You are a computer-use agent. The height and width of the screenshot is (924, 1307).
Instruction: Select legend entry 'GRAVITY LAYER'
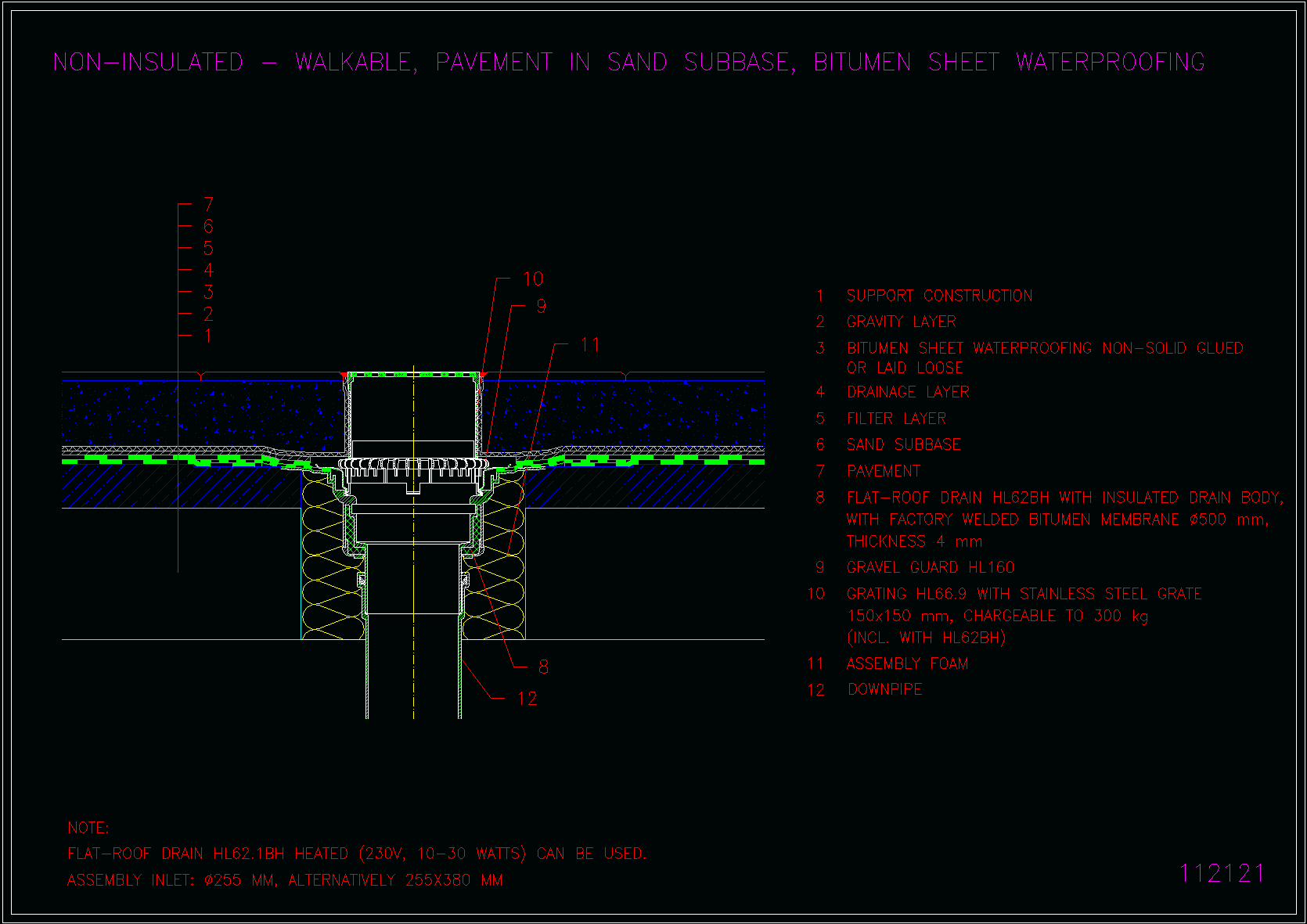901,322
